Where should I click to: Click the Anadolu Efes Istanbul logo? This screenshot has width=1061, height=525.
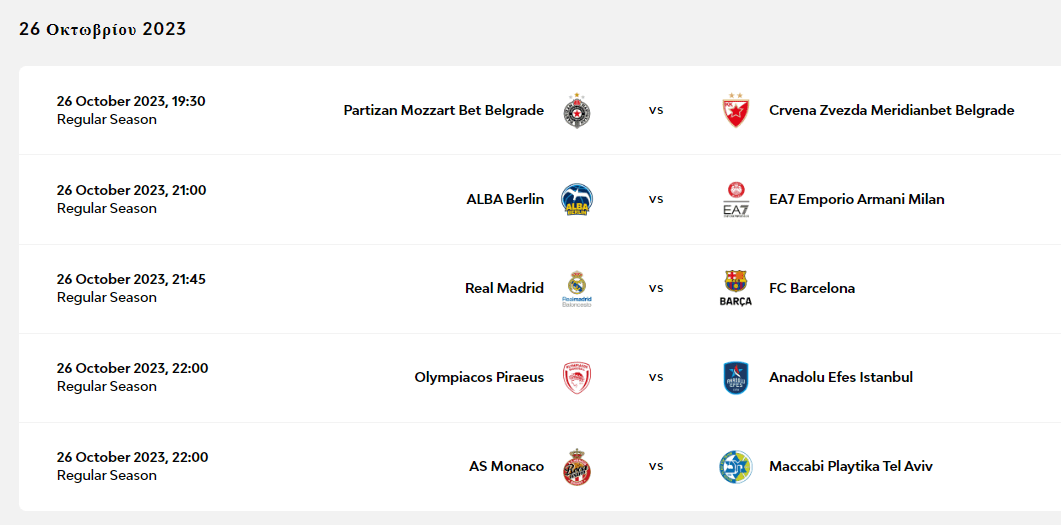click(735, 377)
